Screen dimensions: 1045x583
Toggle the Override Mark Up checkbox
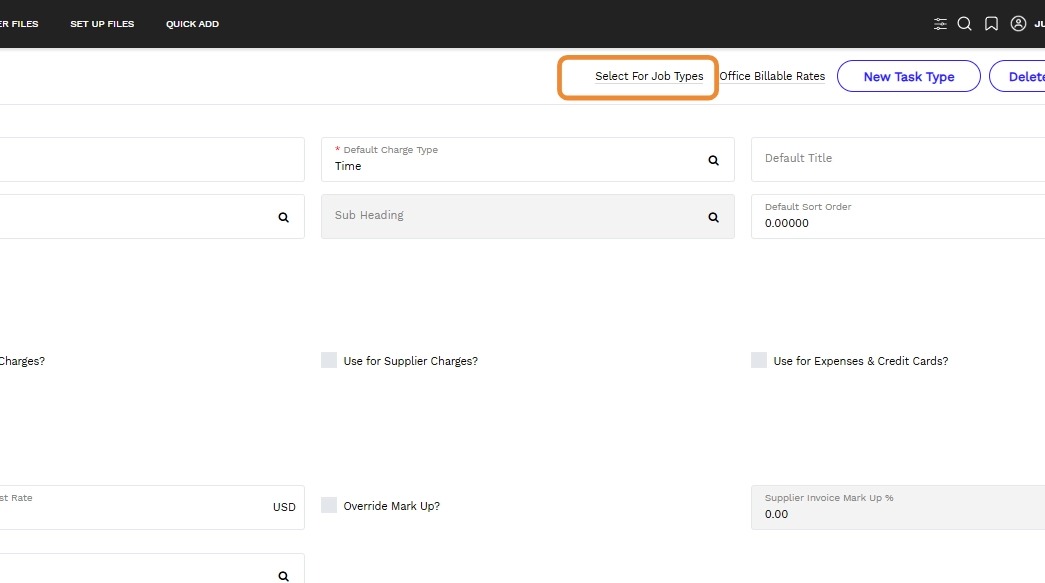329,505
